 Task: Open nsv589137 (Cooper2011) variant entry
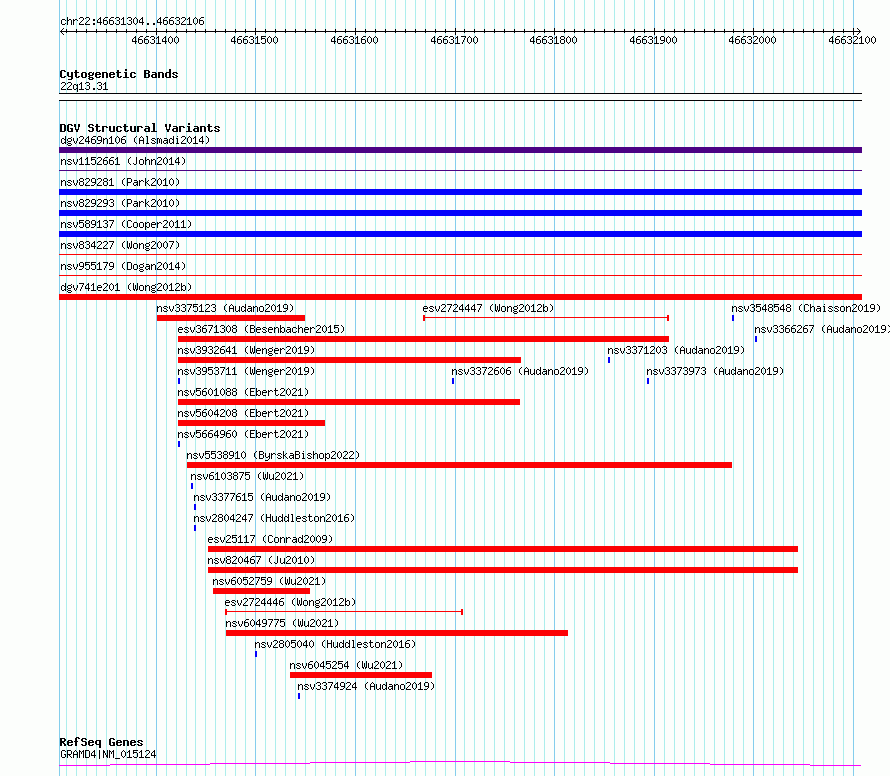pos(126,224)
